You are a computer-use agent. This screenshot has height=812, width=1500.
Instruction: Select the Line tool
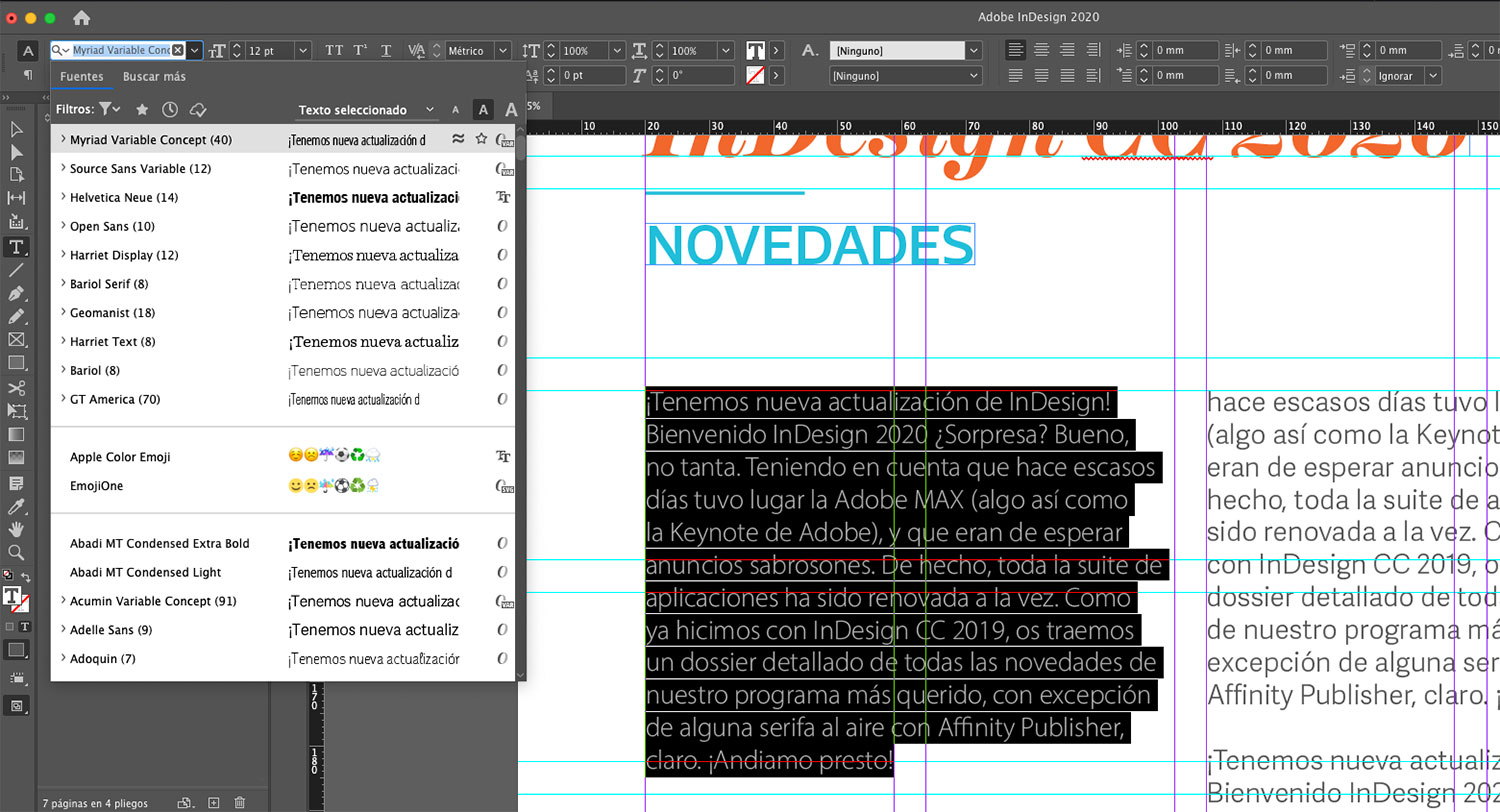point(16,270)
